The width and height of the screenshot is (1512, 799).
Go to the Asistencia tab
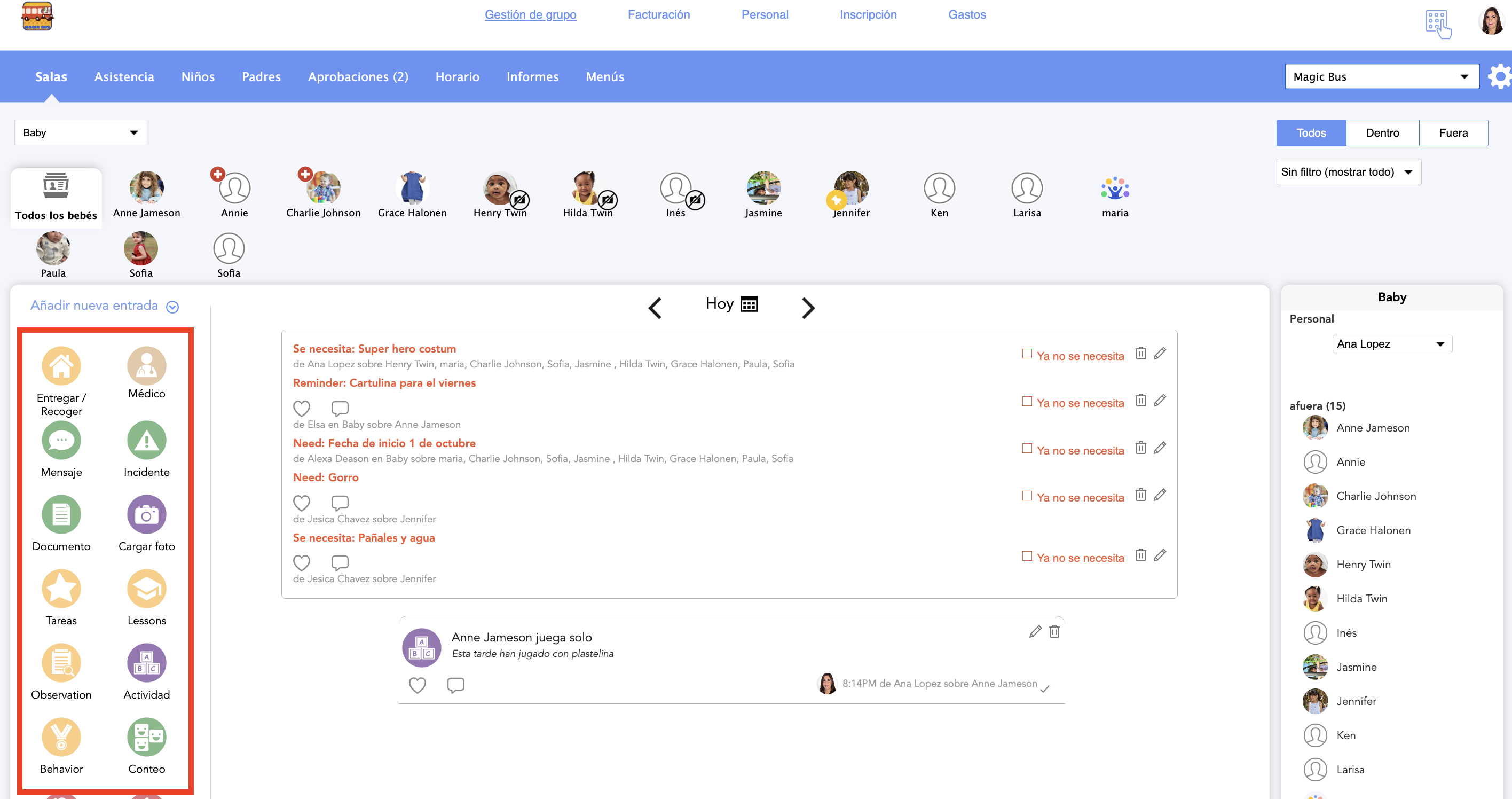[124, 77]
